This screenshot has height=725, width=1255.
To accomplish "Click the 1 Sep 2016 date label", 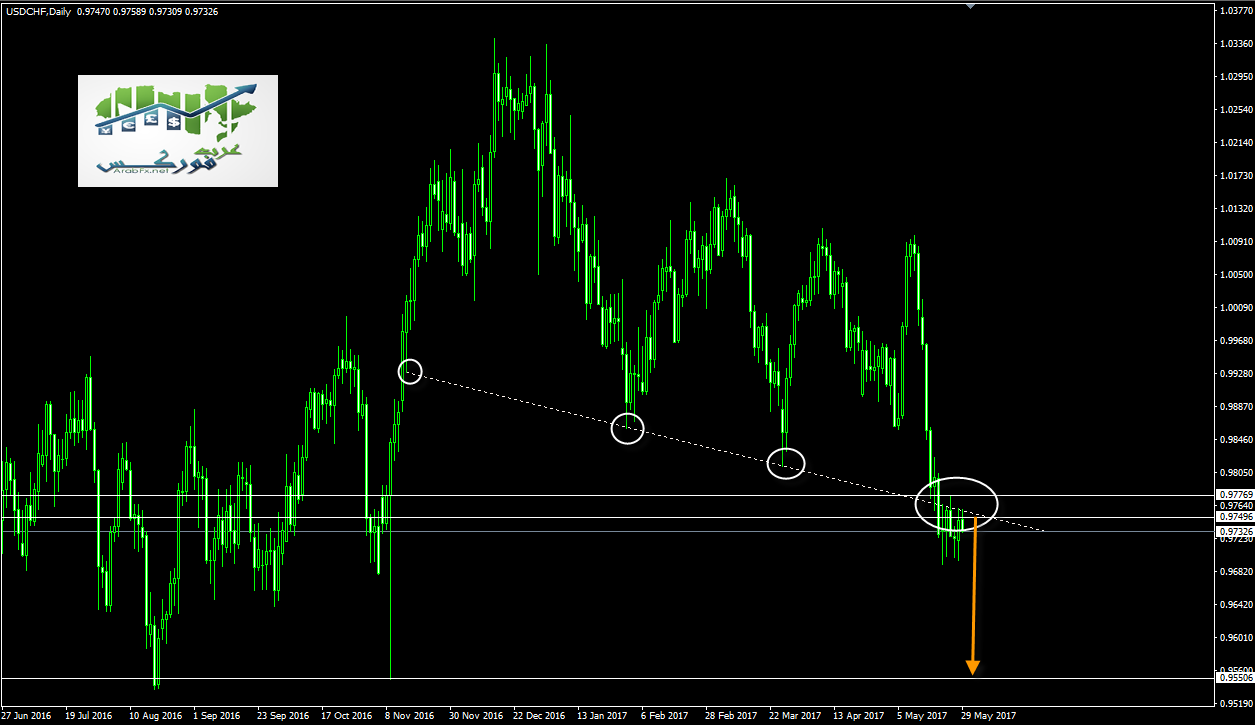I will click(x=217, y=716).
